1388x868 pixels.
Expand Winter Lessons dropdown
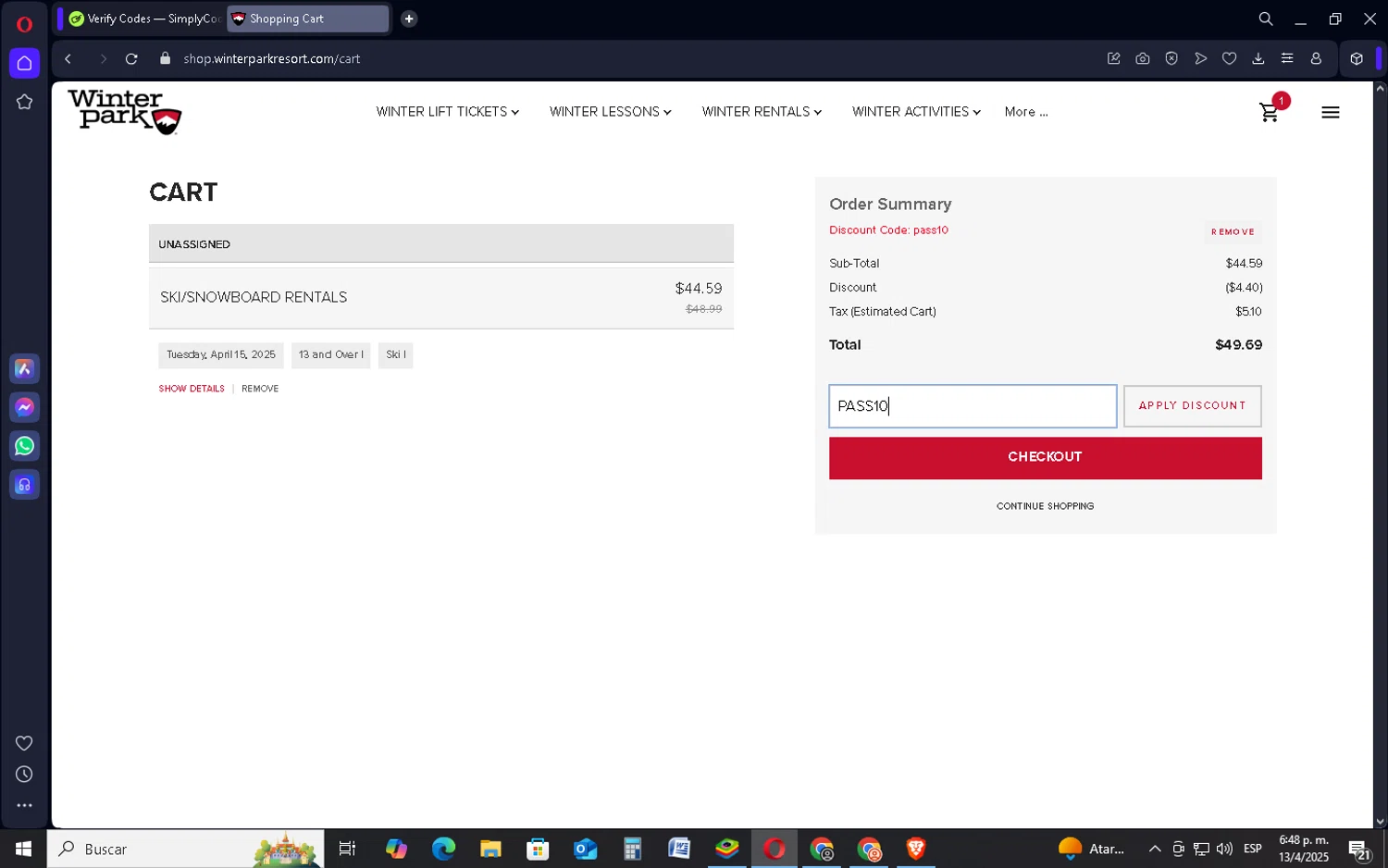pyautogui.click(x=610, y=112)
